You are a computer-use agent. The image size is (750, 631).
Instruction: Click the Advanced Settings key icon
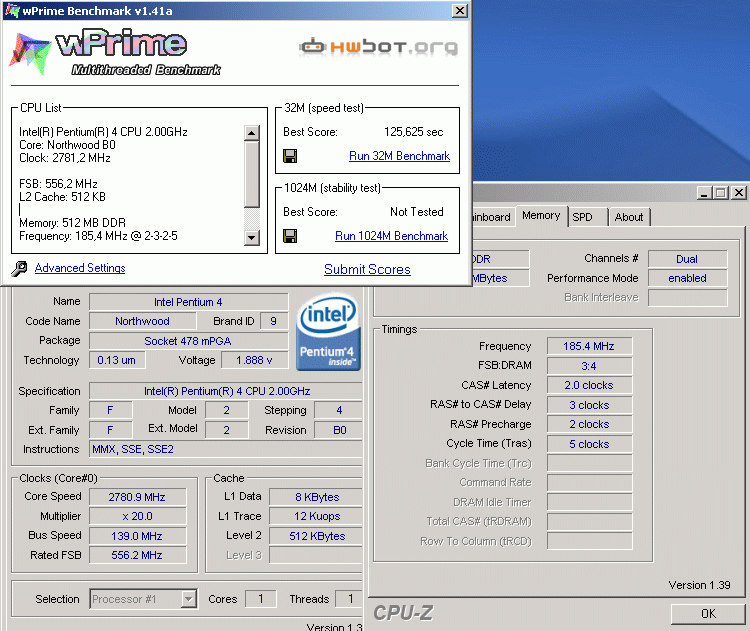click(19, 268)
